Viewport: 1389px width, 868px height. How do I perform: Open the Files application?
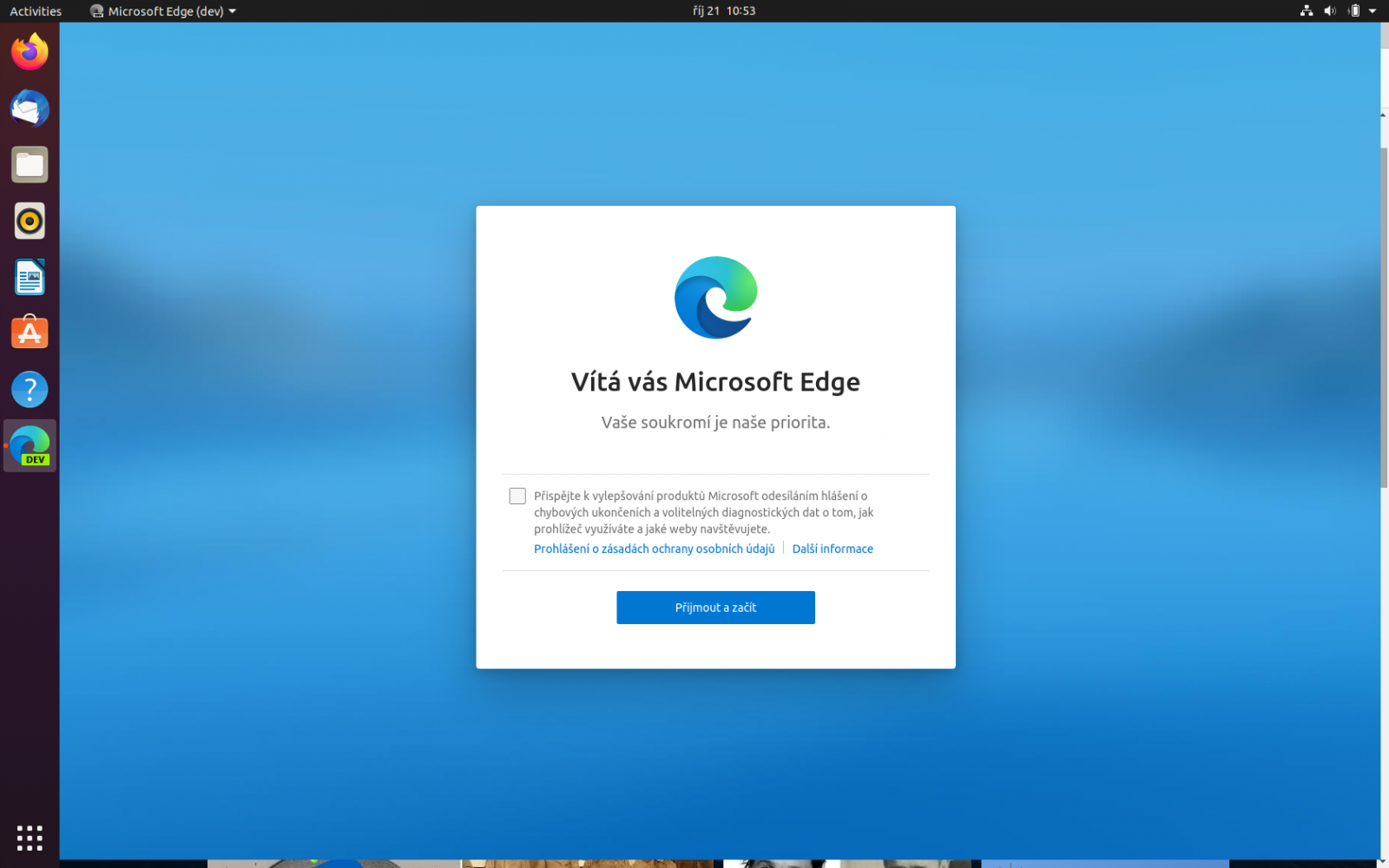30,165
